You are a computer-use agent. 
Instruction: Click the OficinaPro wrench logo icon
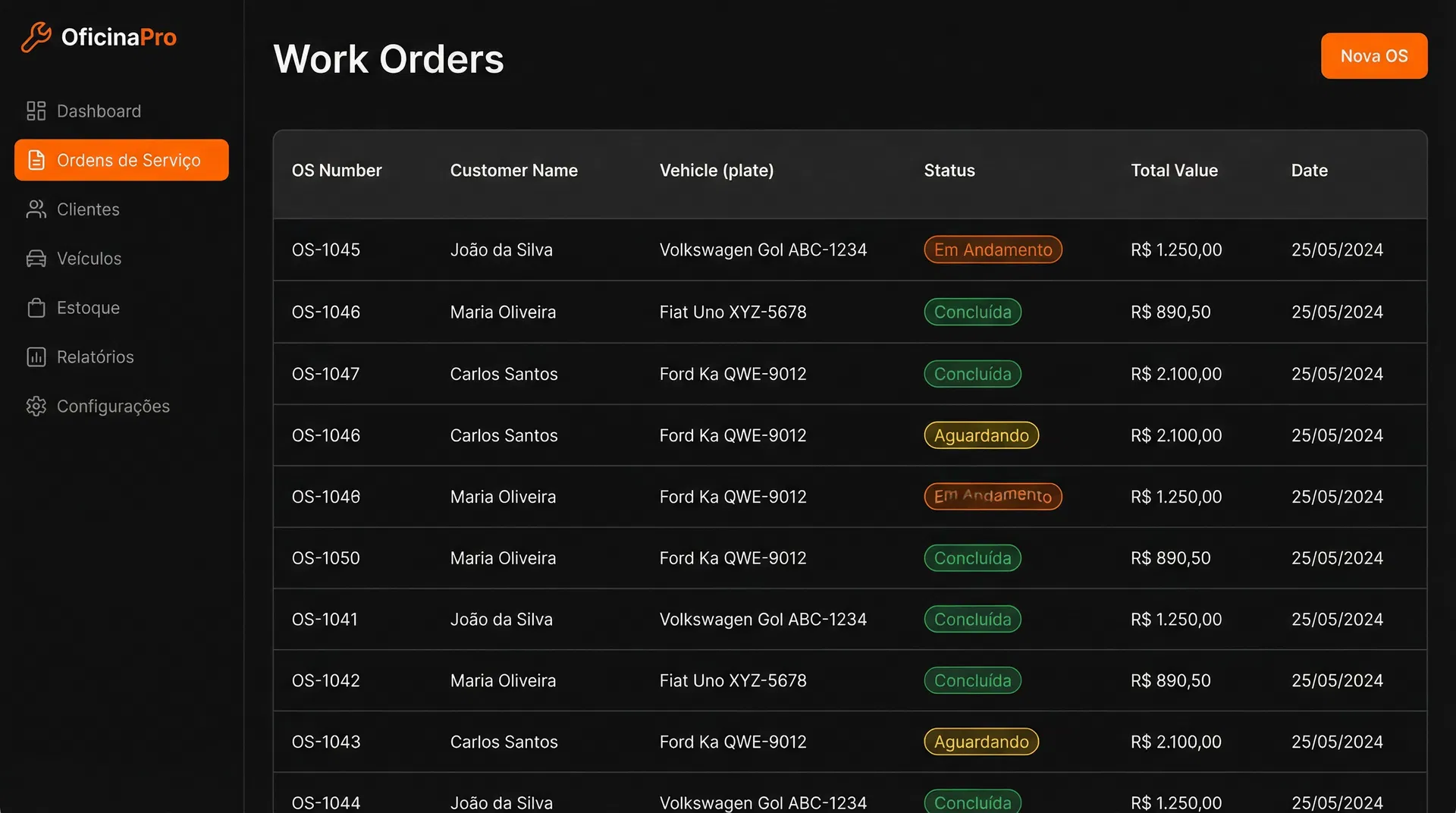click(36, 37)
